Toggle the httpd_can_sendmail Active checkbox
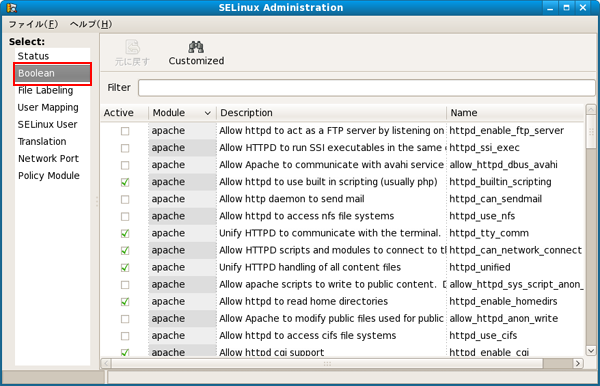The height and width of the screenshot is (386, 600). (x=125, y=199)
